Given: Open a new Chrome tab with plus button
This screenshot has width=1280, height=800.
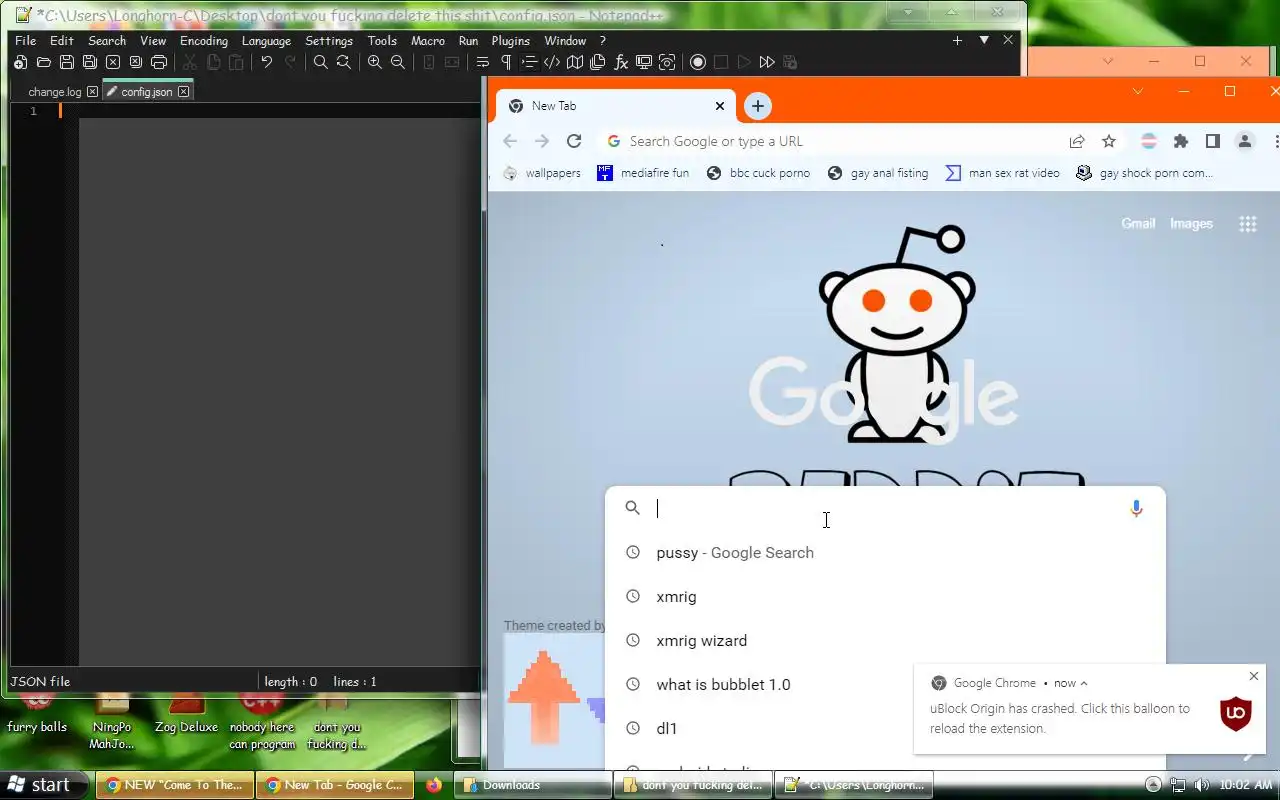Looking at the screenshot, I should coord(758,106).
